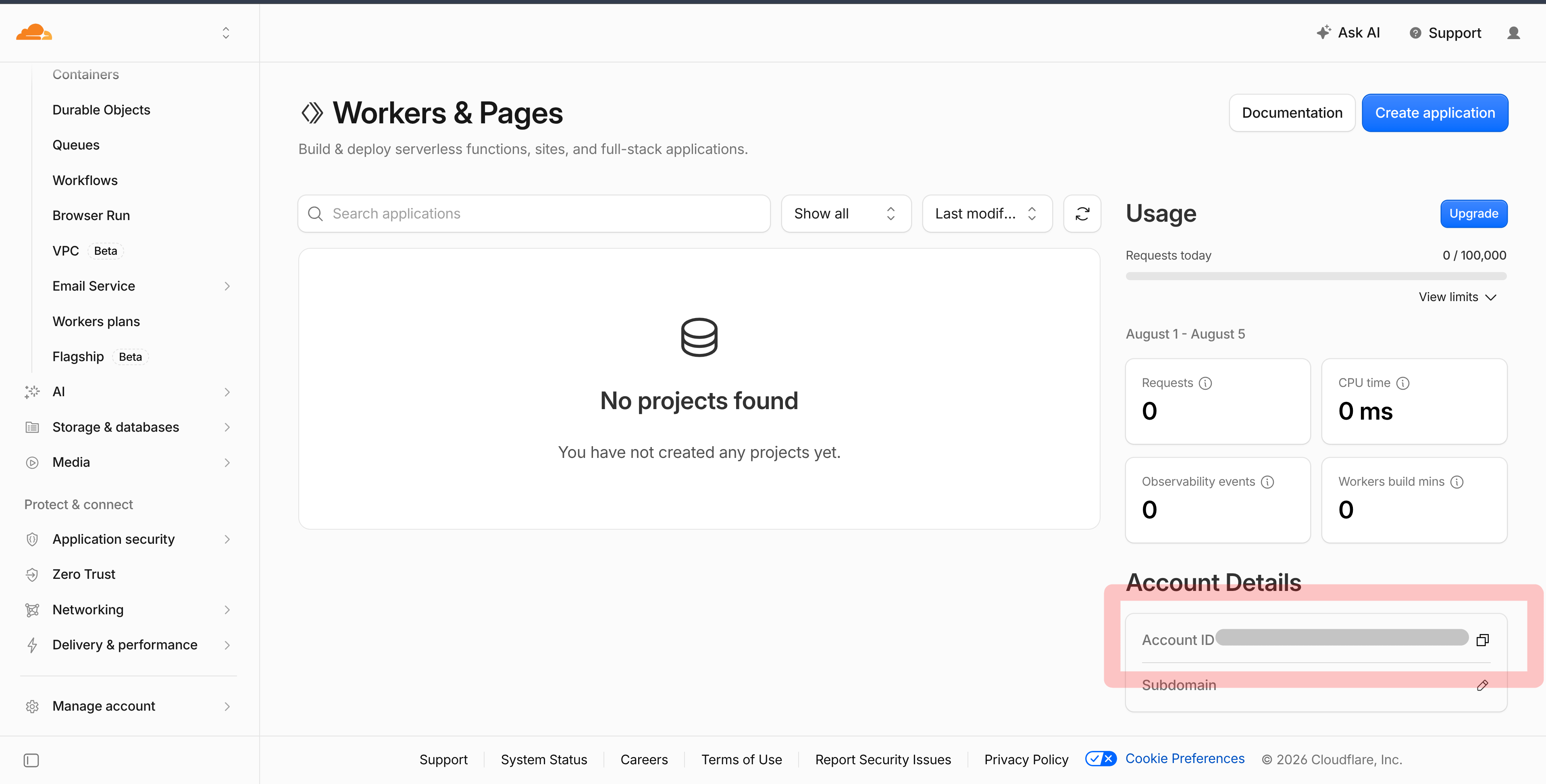Open the Show all filter dropdown

point(846,214)
